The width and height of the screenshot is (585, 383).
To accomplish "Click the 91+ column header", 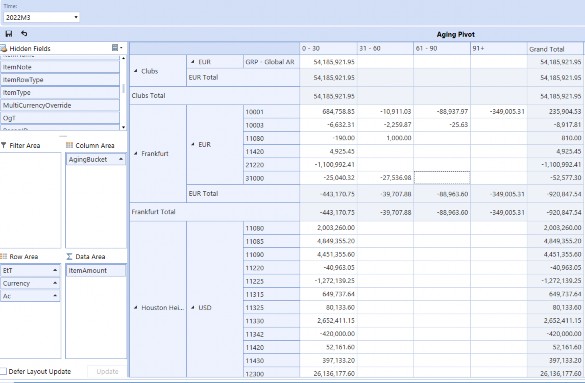I will (x=498, y=48).
